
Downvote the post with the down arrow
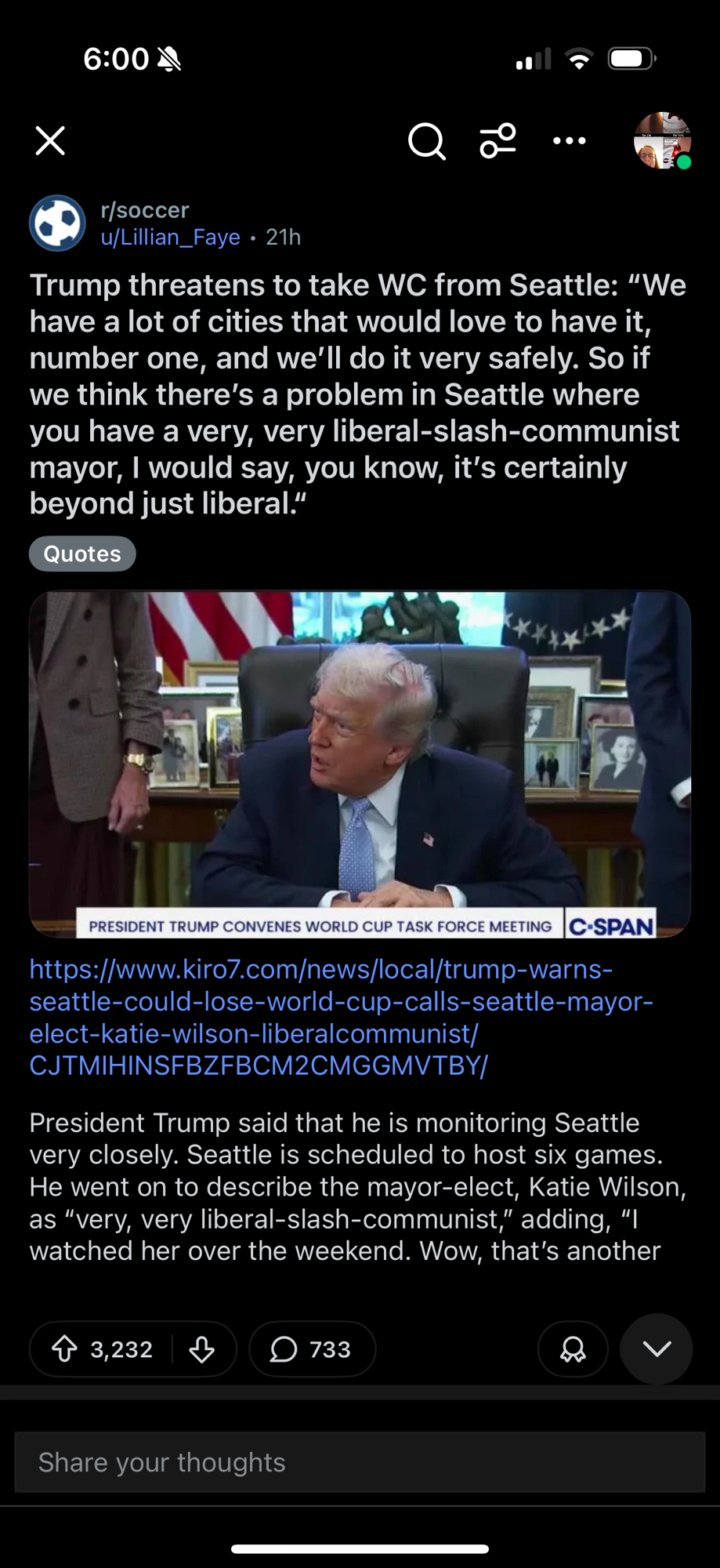point(202,1349)
